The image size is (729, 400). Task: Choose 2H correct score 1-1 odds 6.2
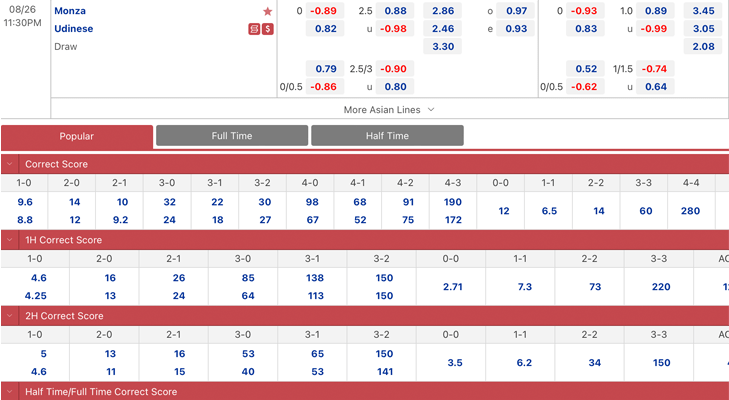[524, 362]
